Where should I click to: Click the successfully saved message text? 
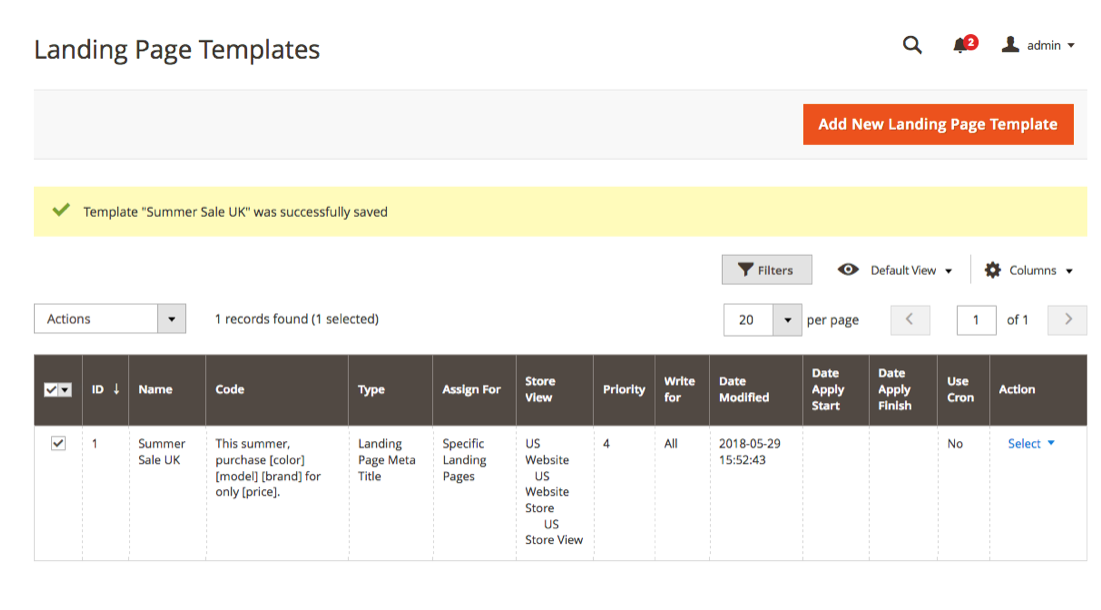[x=235, y=212]
